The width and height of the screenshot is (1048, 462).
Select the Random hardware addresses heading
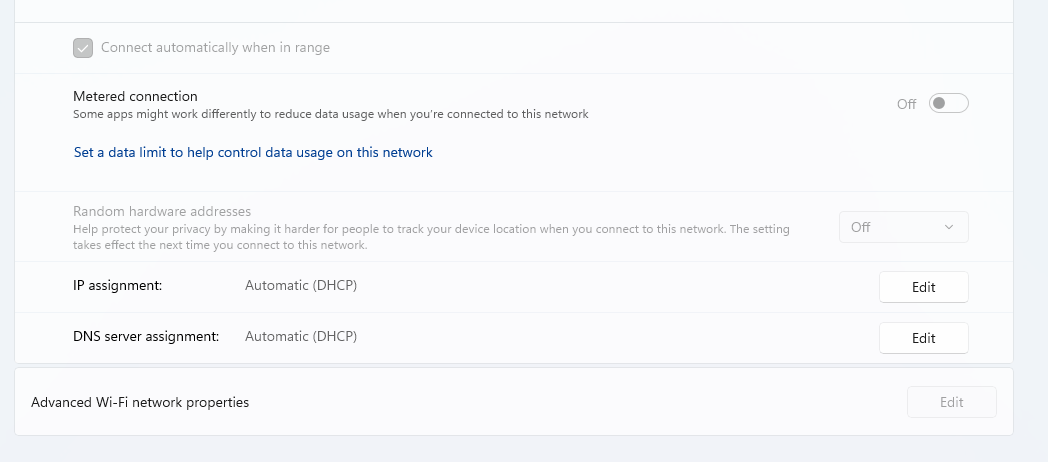(x=162, y=211)
